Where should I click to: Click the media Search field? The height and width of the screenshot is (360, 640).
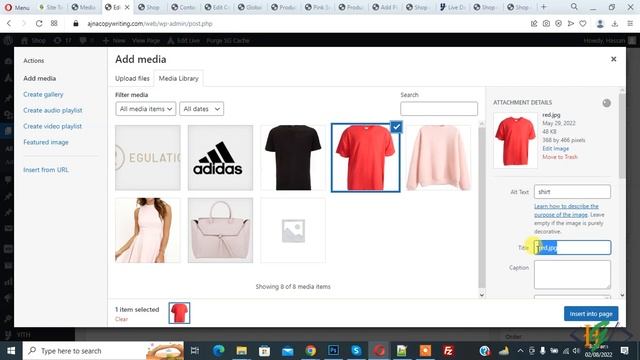pyautogui.click(x=439, y=109)
